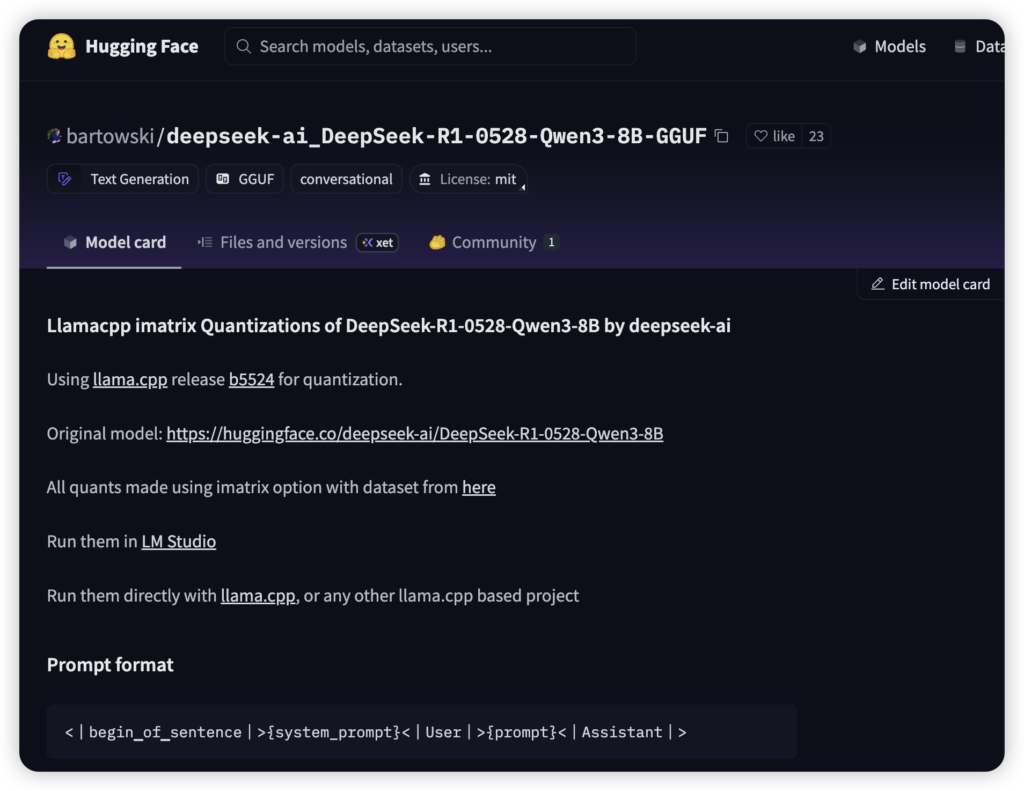Click bartowski user avatar
The image size is (1024, 791).
(x=54, y=136)
